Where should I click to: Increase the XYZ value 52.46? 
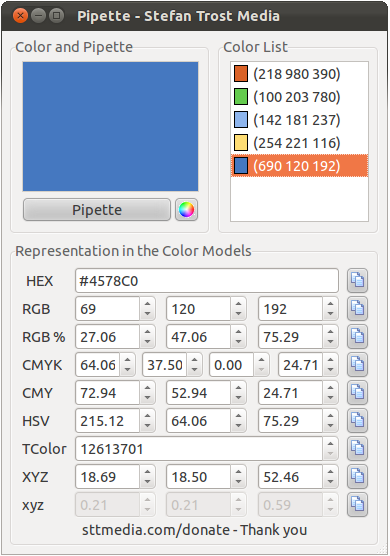click(x=330, y=472)
